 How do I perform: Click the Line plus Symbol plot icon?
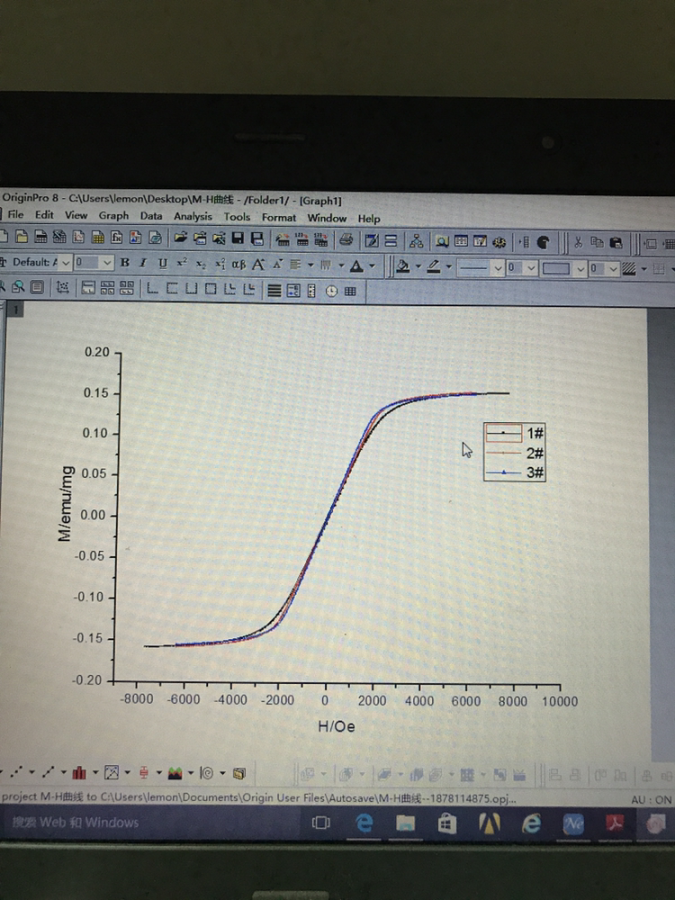point(48,773)
